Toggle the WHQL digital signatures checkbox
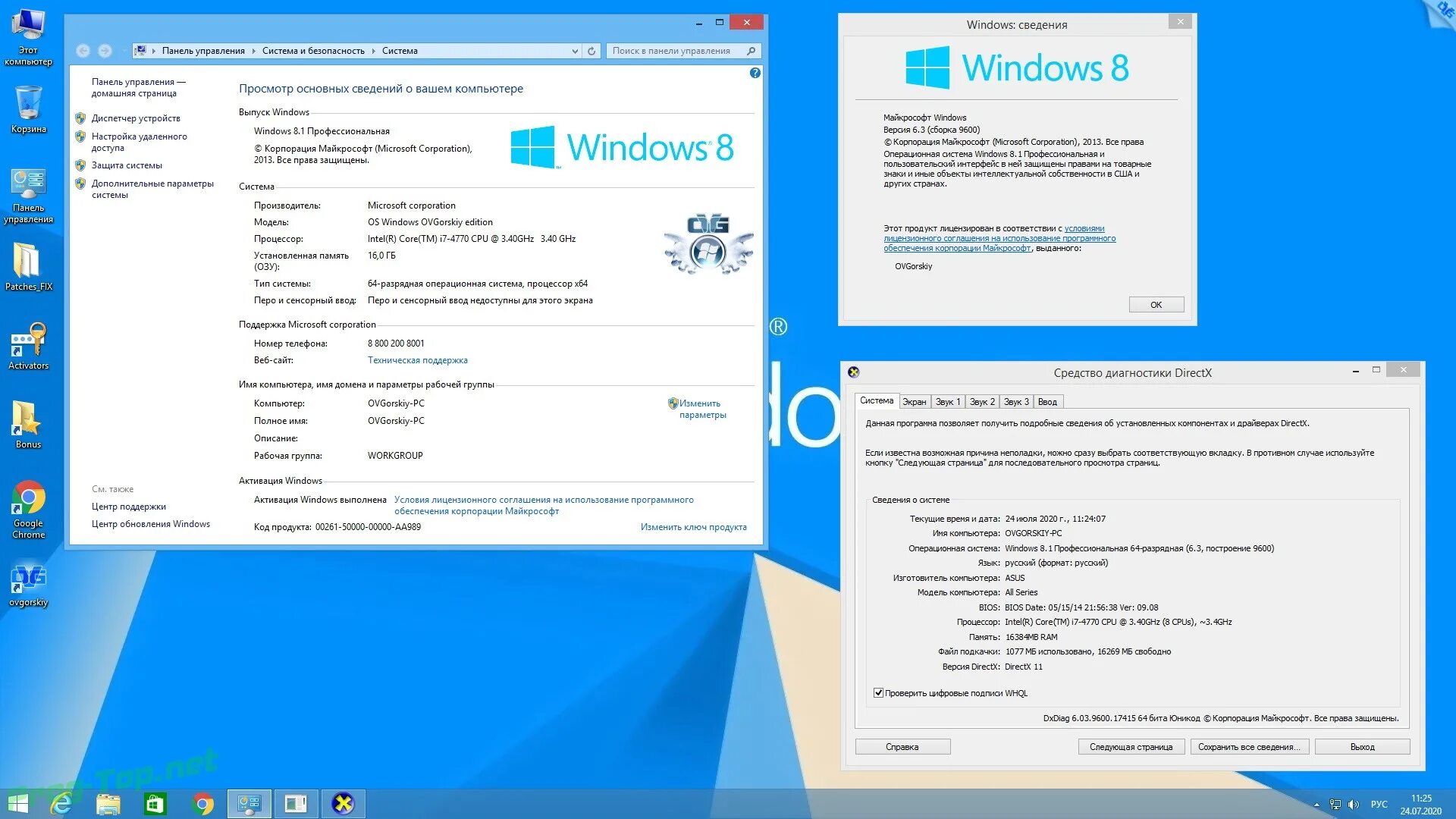Viewport: 1456px width, 819px height. click(878, 693)
